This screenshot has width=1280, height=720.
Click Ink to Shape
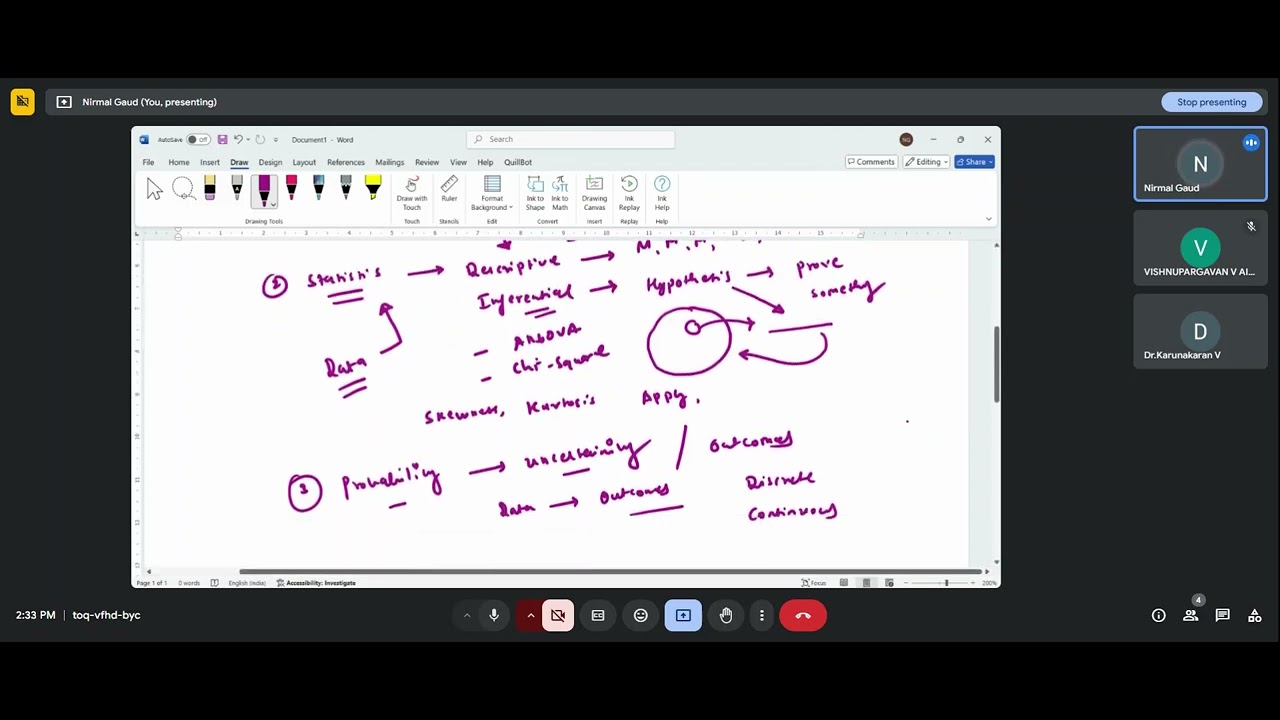point(535,193)
